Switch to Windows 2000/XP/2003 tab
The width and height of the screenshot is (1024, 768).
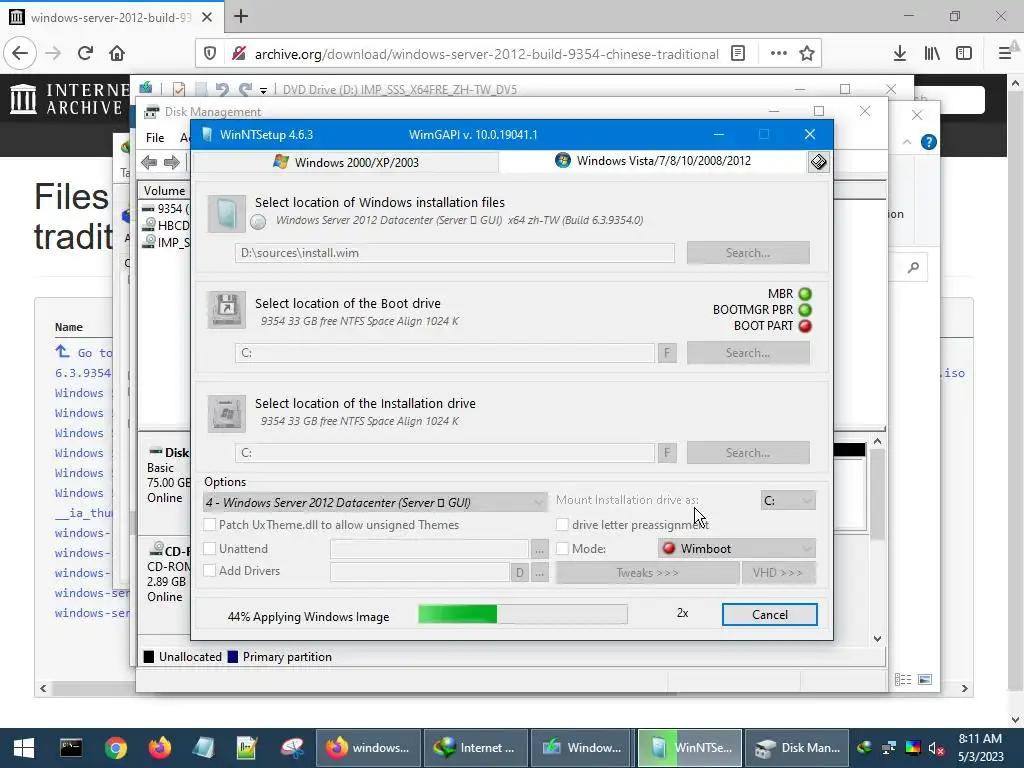click(x=346, y=162)
